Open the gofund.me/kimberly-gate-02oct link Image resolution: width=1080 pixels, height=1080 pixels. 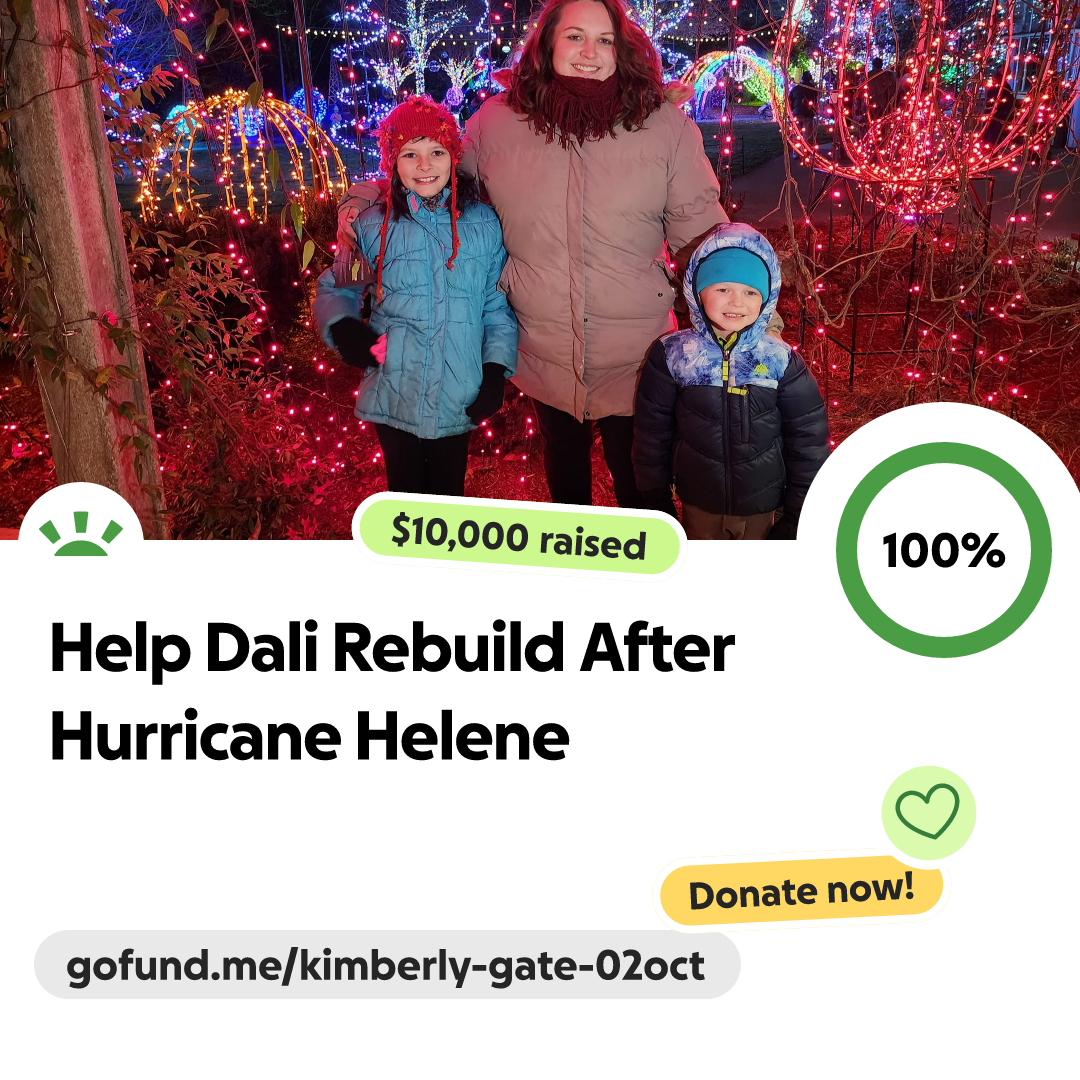click(x=386, y=965)
